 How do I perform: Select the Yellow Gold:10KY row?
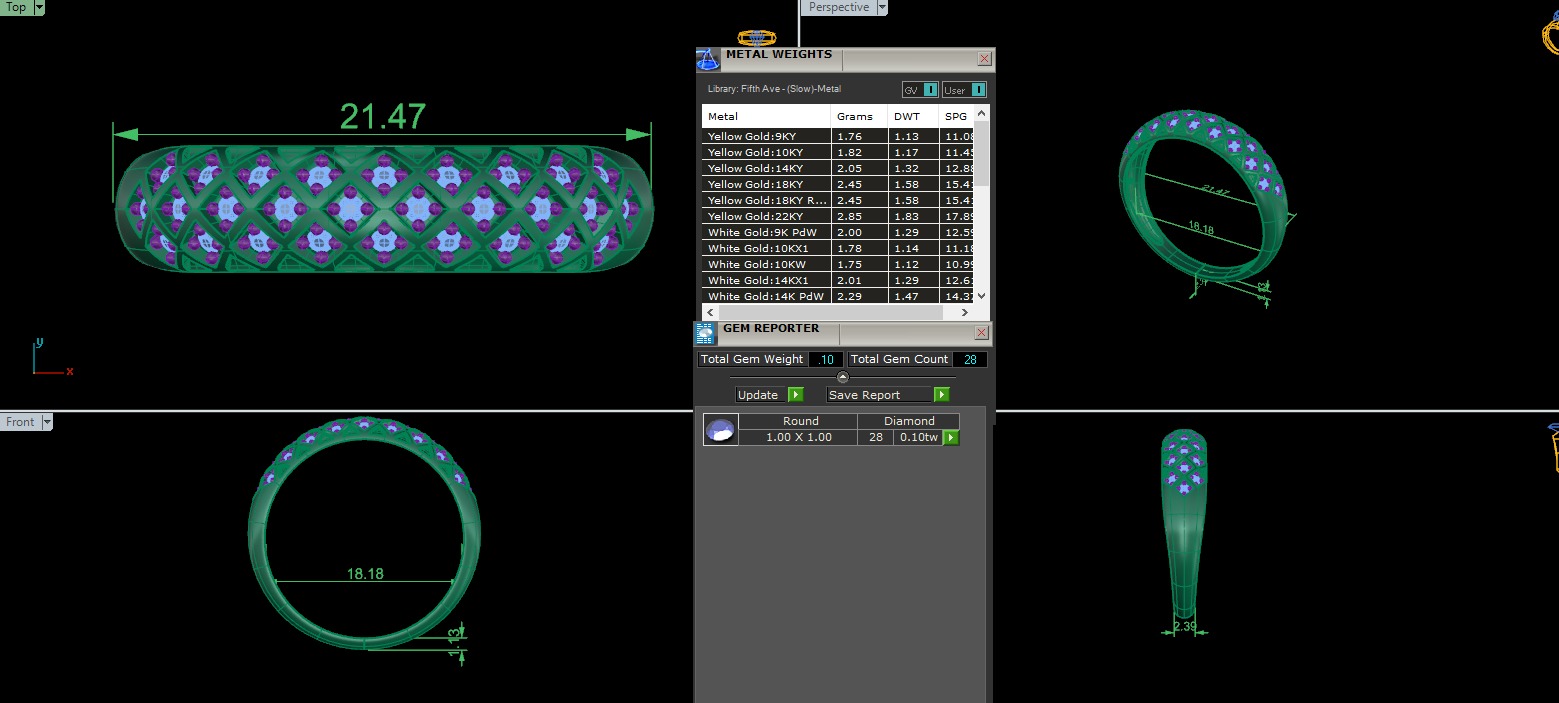(838, 152)
